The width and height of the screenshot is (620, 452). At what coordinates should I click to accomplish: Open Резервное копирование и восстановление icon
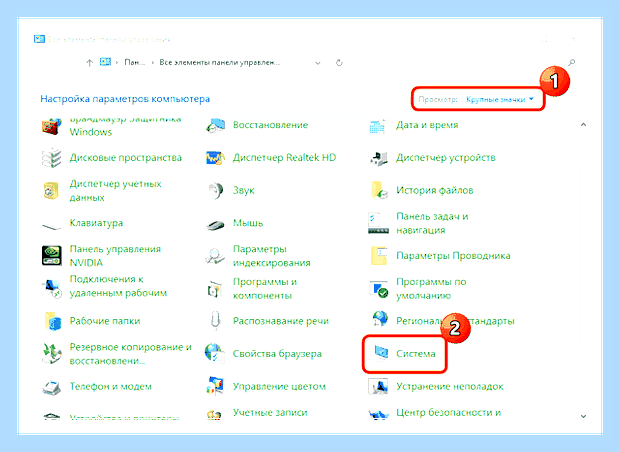(51, 354)
